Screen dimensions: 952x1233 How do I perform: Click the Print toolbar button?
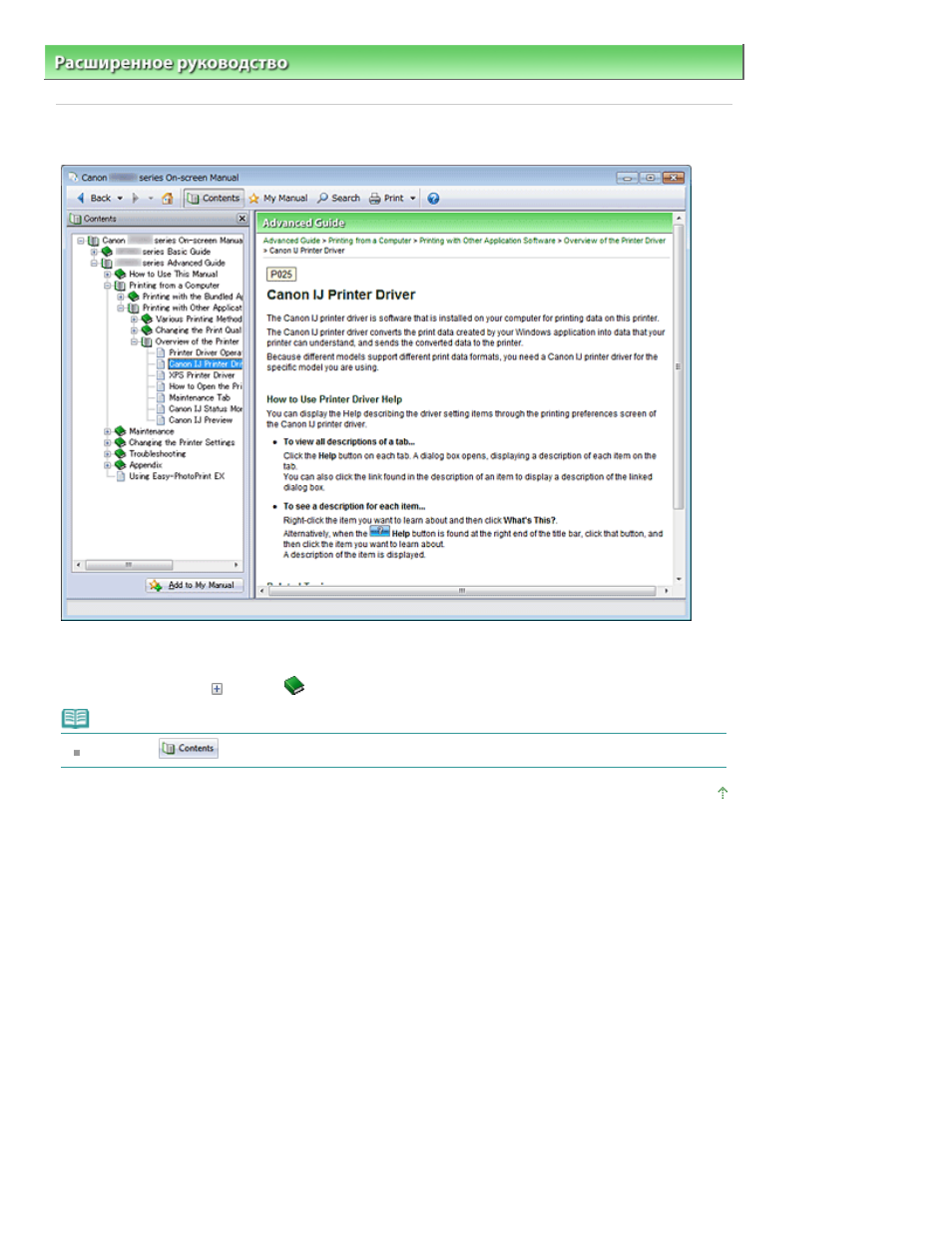[387, 198]
